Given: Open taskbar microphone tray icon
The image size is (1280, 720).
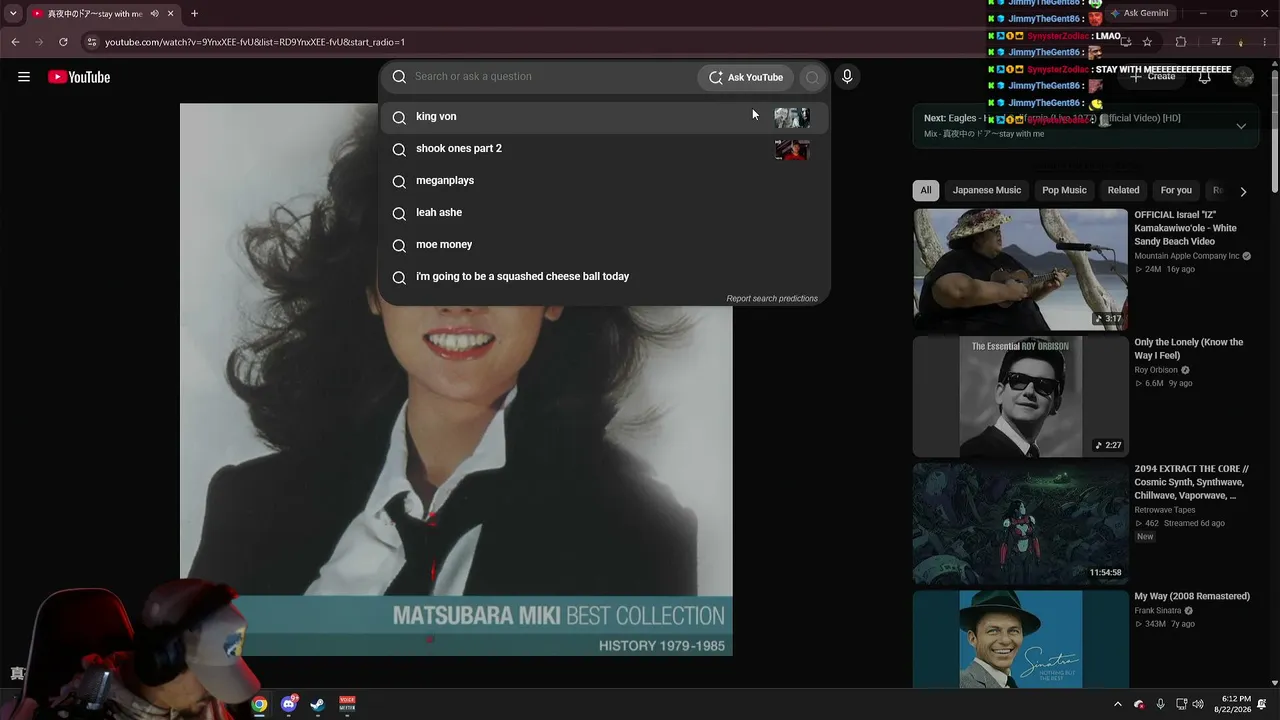Looking at the screenshot, I should pos(1160,704).
